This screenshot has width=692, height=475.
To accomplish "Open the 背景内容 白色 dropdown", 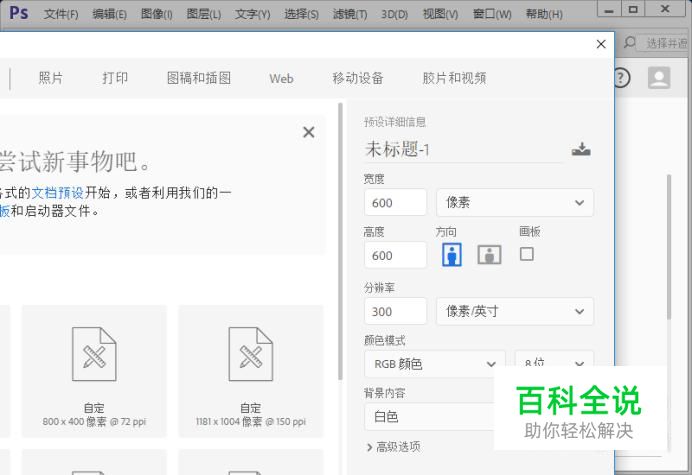I will [430, 416].
